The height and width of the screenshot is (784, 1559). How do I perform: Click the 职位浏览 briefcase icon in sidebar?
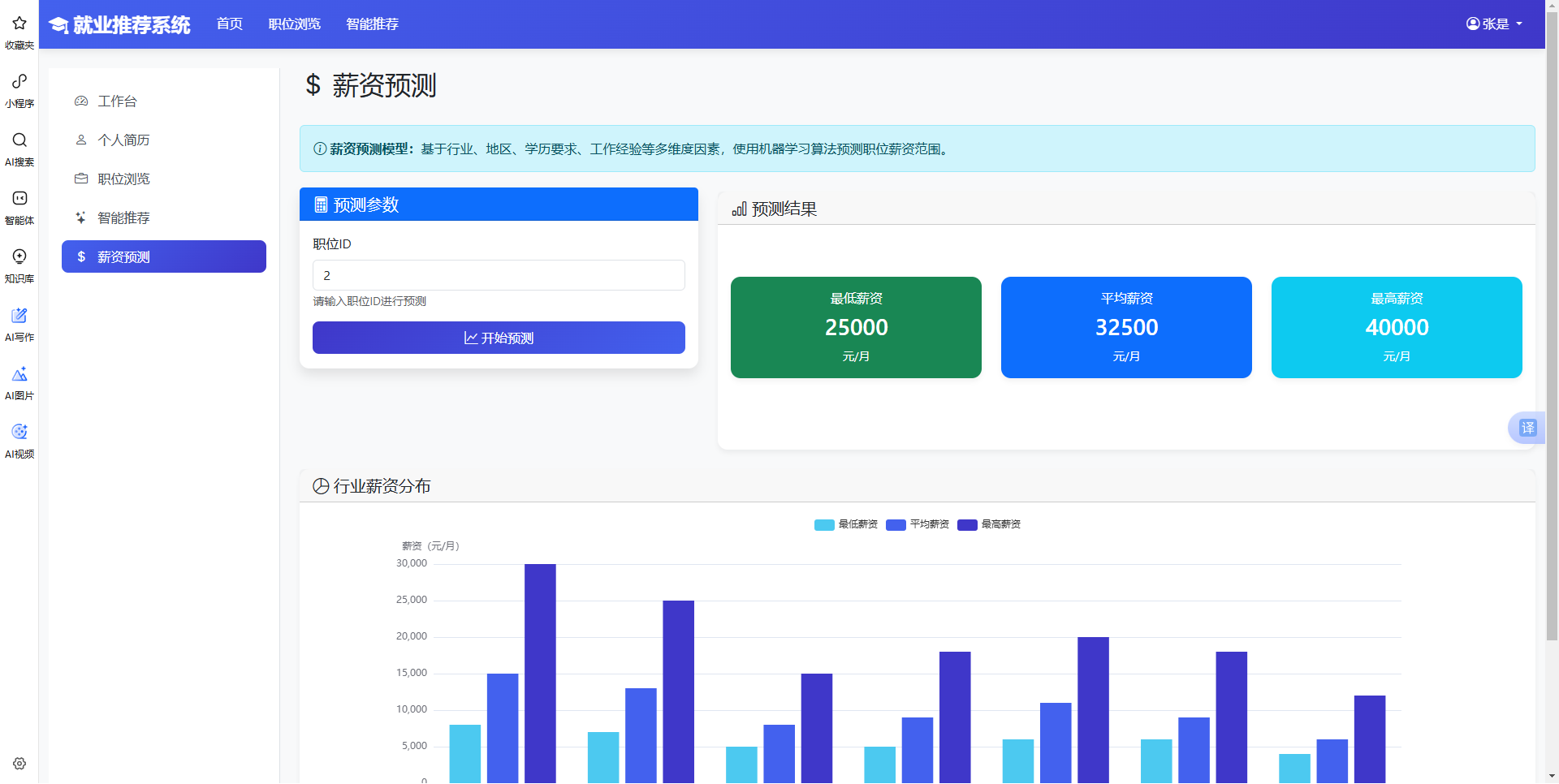[x=80, y=179]
